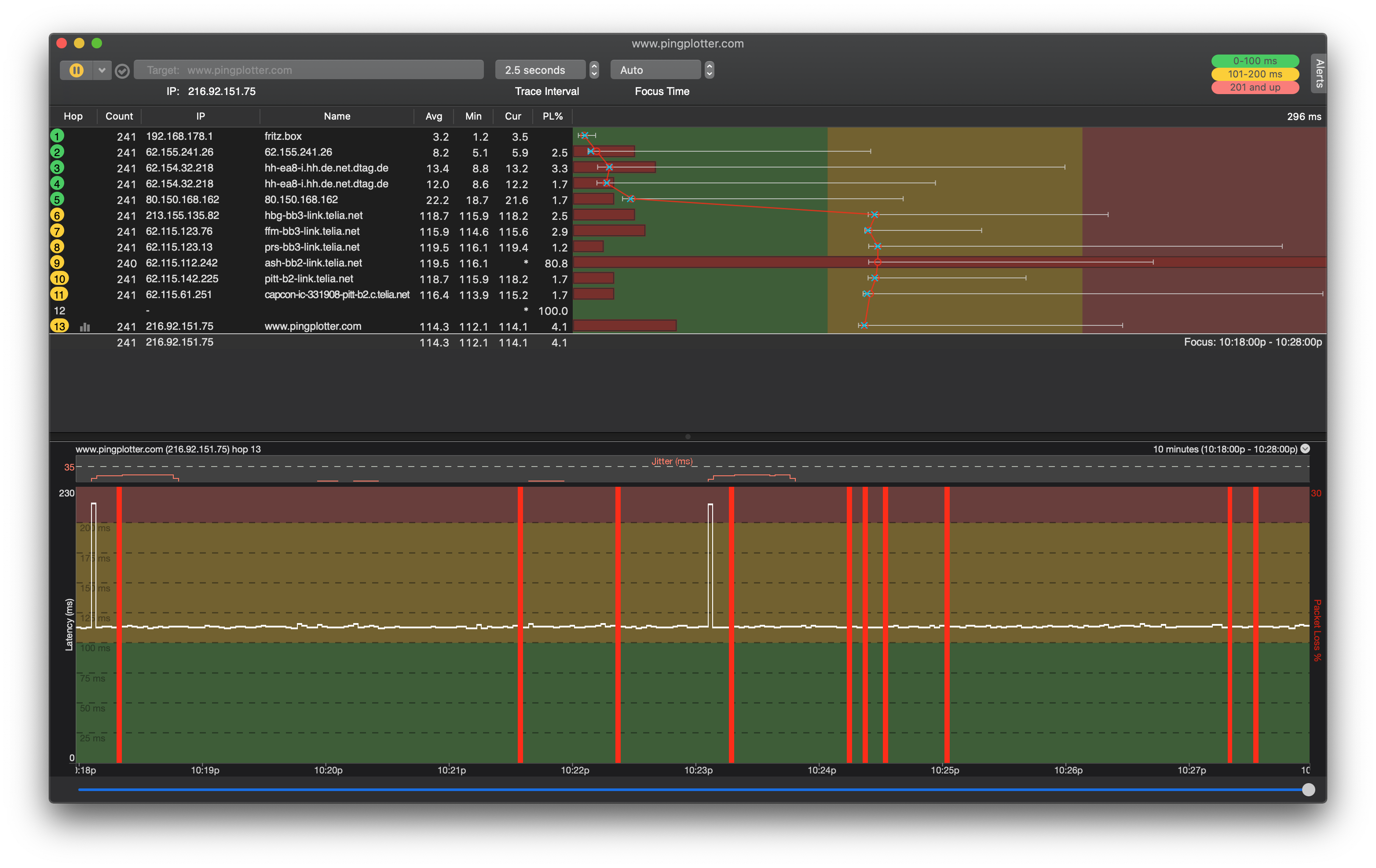The height and width of the screenshot is (868, 1376).
Task: Open the Alerts side tab
Action: click(x=1318, y=73)
